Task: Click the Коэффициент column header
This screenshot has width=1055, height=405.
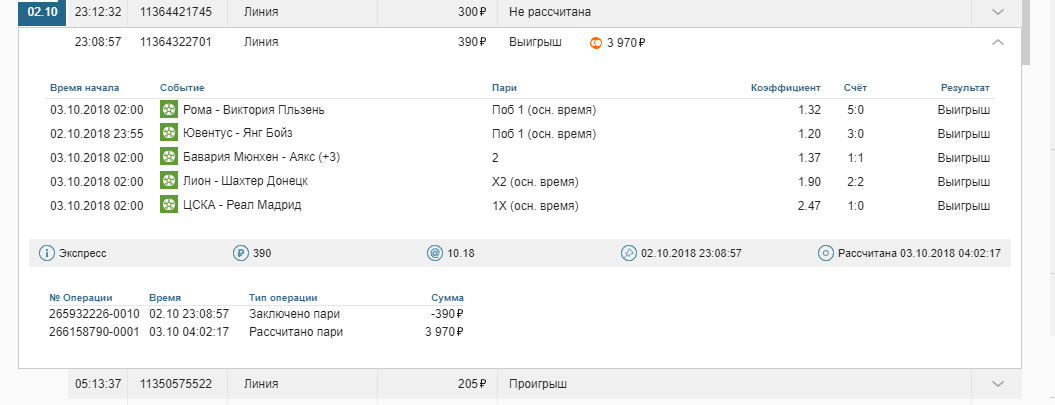Action: tap(786, 88)
